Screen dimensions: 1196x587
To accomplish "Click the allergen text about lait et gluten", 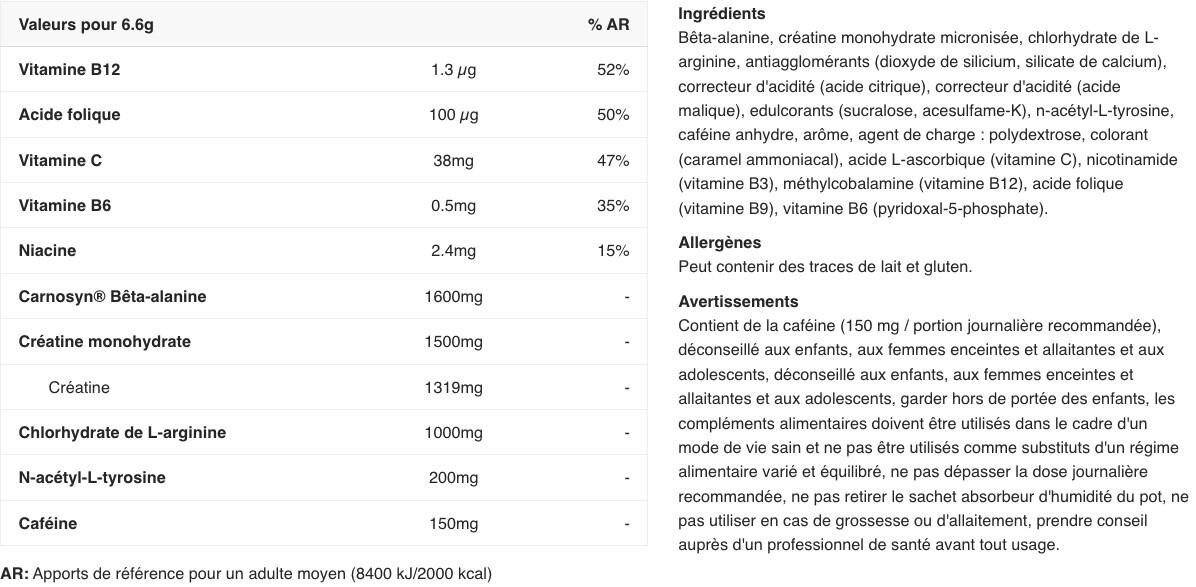I will (825, 267).
